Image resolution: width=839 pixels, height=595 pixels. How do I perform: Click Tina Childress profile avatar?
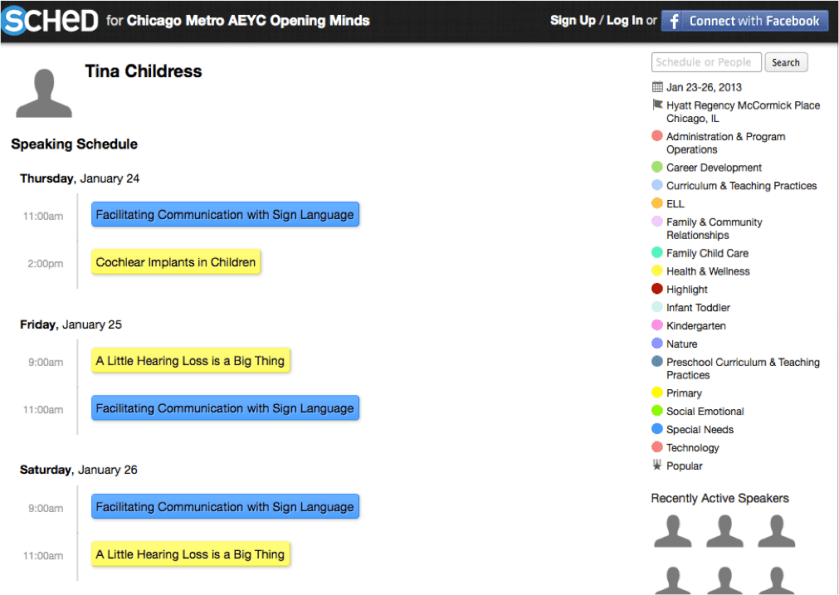[44, 93]
